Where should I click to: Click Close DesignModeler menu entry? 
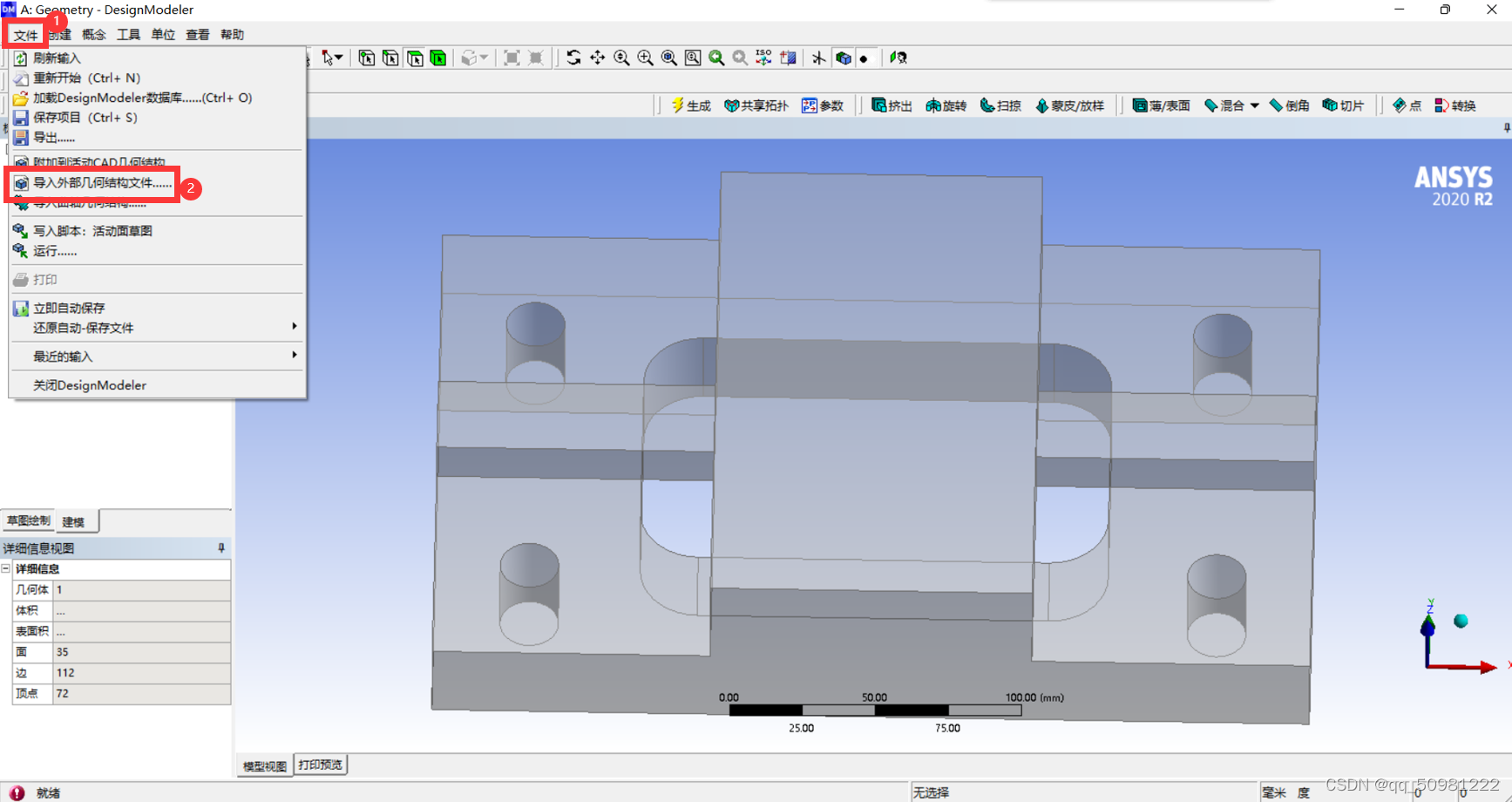(90, 385)
